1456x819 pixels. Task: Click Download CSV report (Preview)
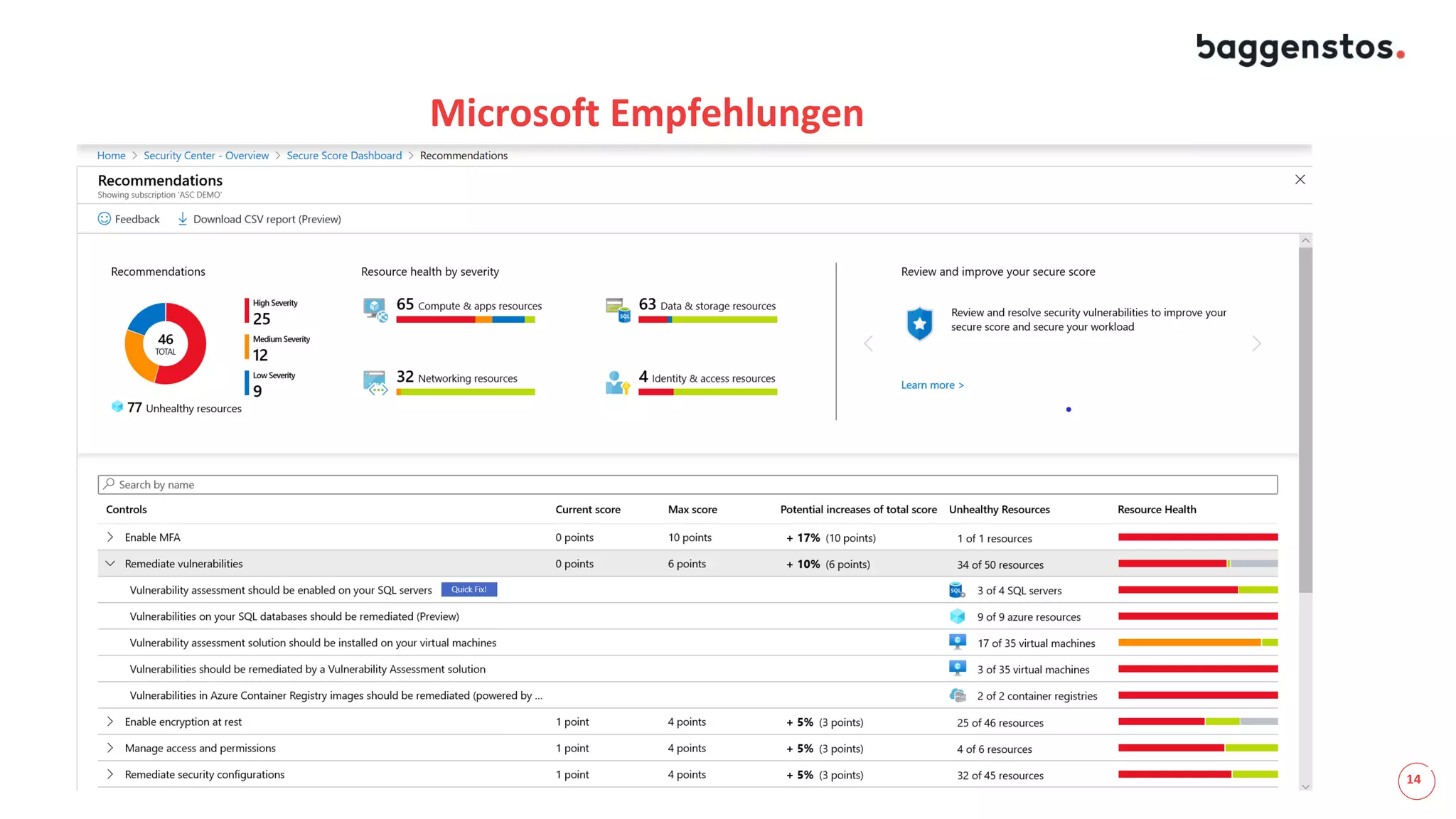259,218
